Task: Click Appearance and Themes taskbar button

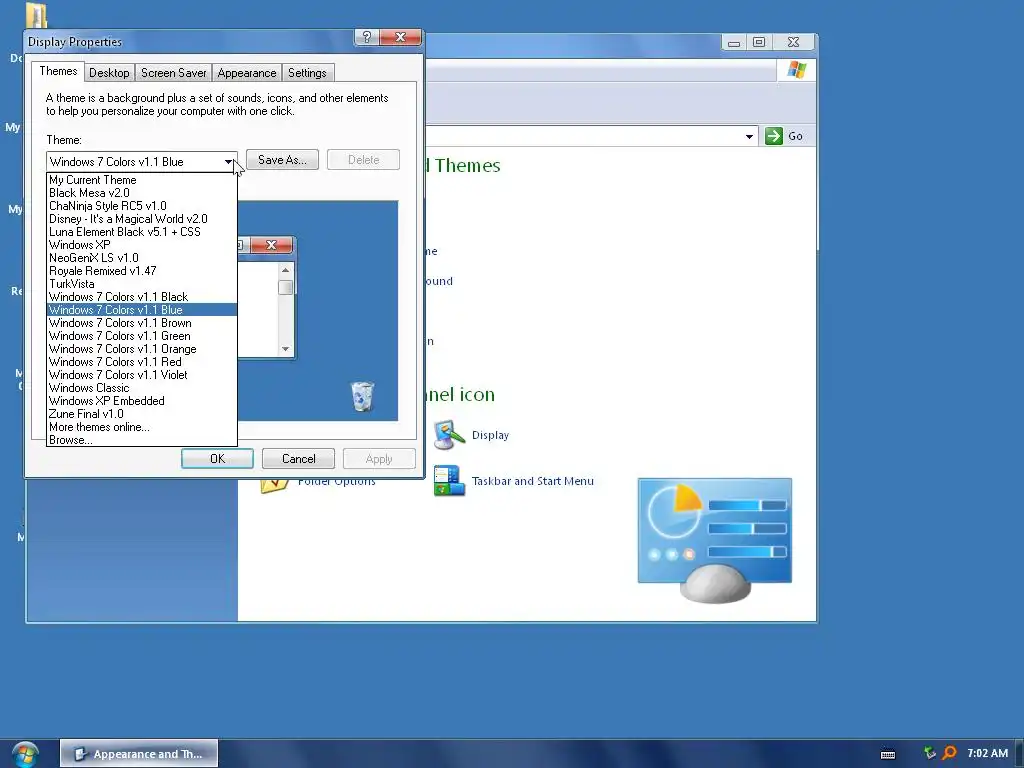Action: (139, 754)
